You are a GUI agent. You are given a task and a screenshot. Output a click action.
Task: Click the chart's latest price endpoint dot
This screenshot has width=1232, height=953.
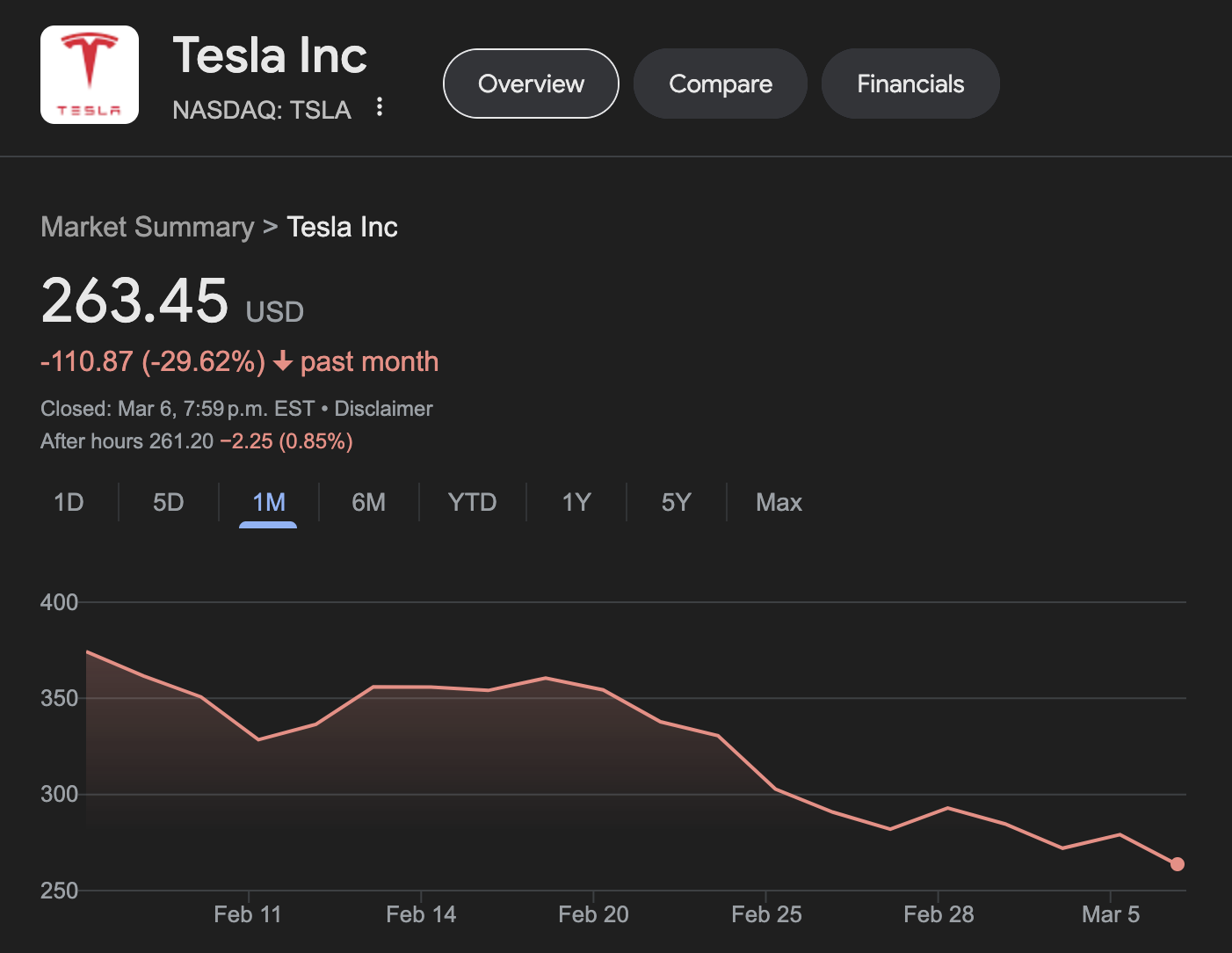click(x=1178, y=864)
